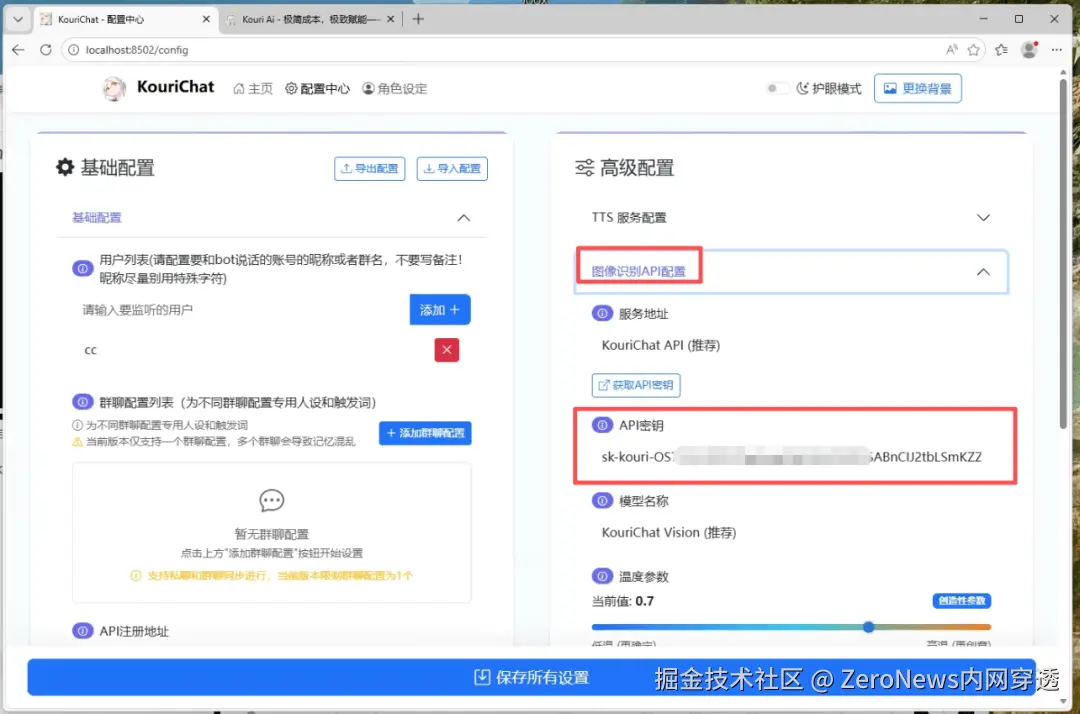Click info icon beside 模型名称
The height and width of the screenshot is (714, 1080).
[x=602, y=501]
